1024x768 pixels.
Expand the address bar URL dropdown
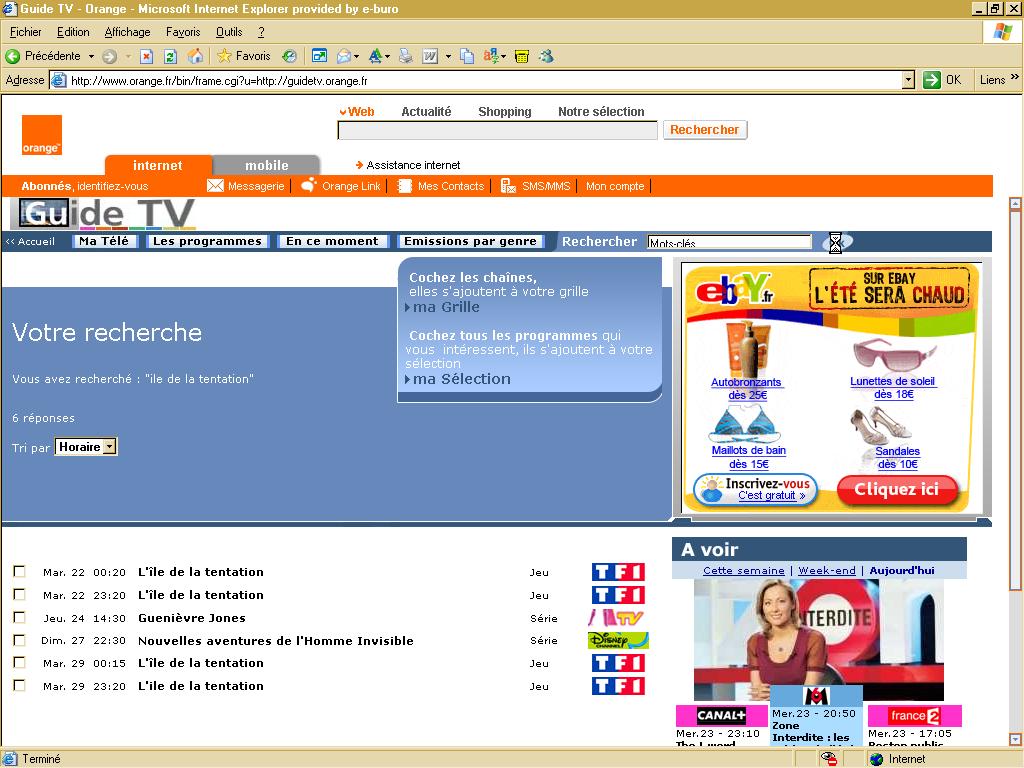[x=908, y=80]
